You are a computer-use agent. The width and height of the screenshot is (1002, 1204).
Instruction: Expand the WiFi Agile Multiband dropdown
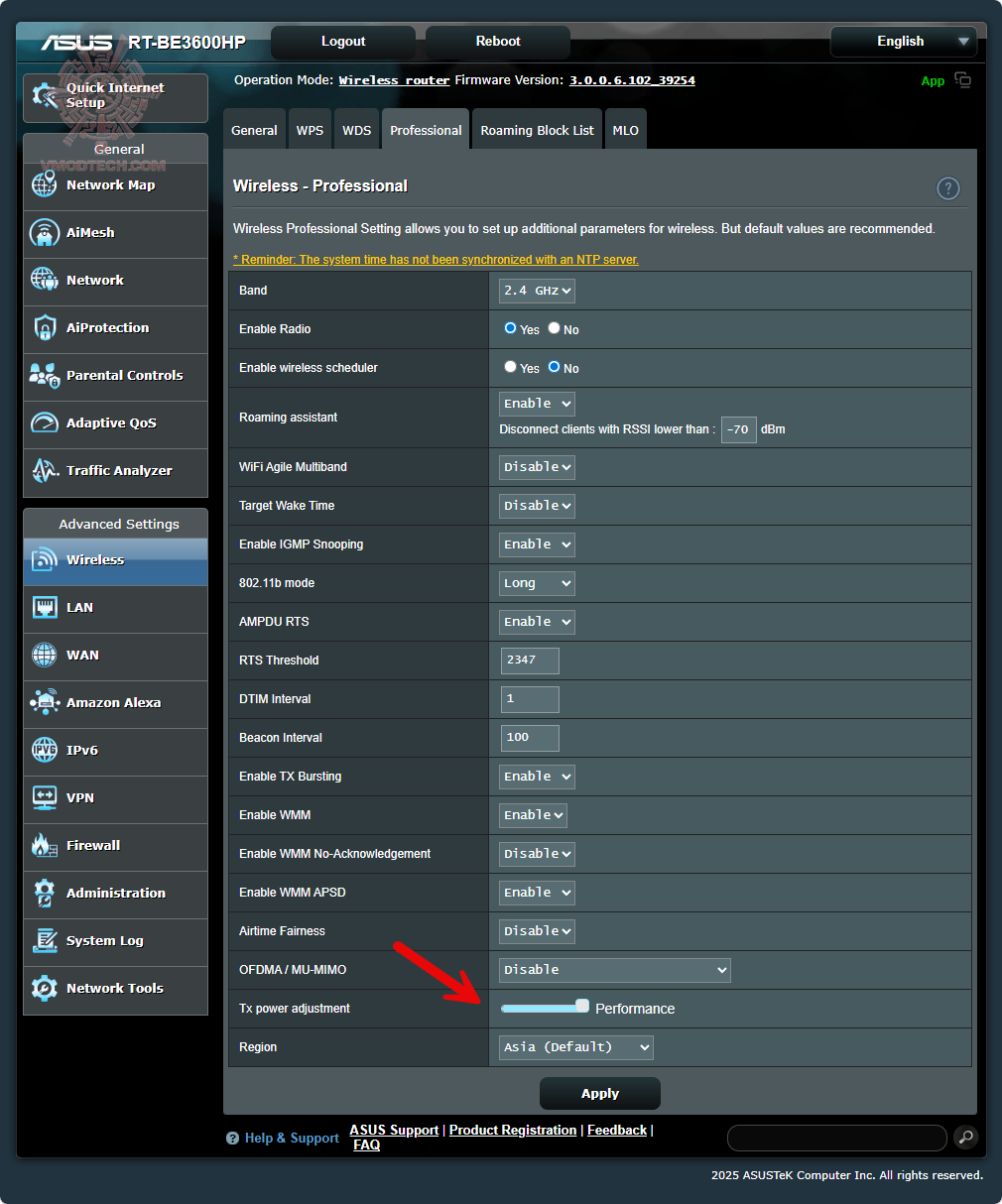click(x=537, y=467)
